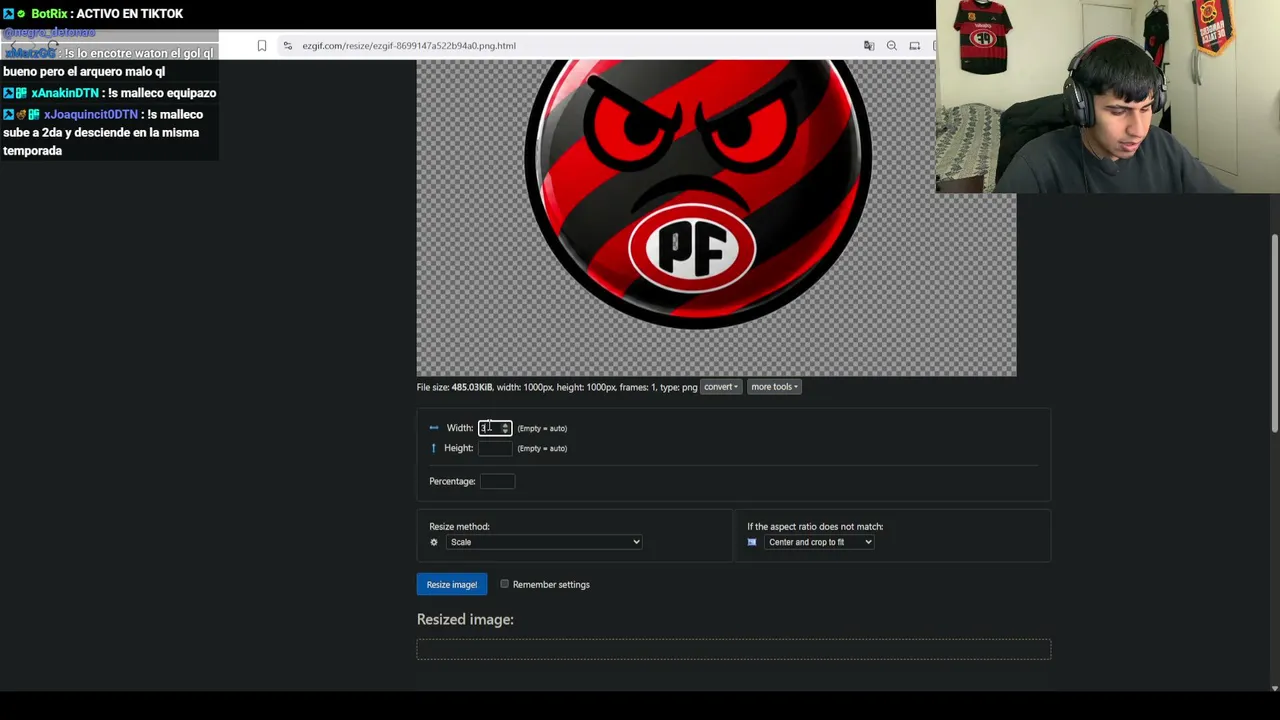This screenshot has height=720, width=1280.
Task: Click the height arrow icon beside Height
Action: pyautogui.click(x=434, y=448)
